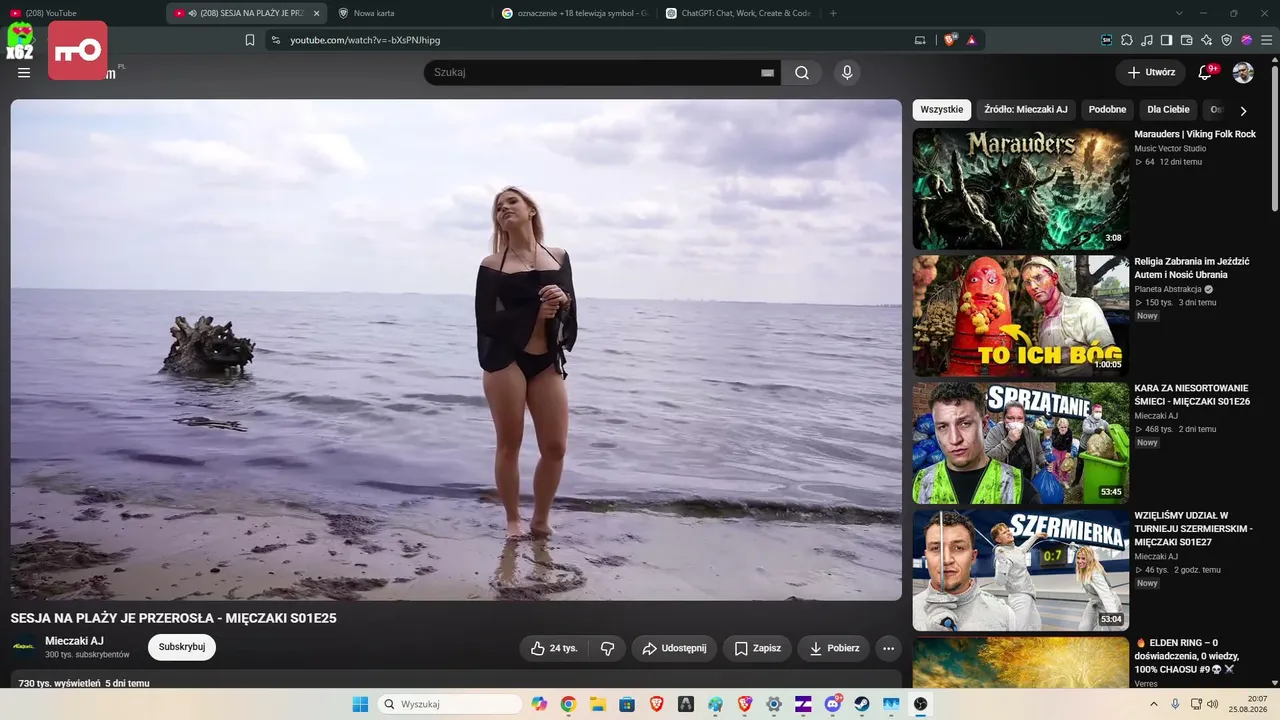Open the browser main hamburger menu
The width and height of the screenshot is (1280, 720).
point(1266,40)
